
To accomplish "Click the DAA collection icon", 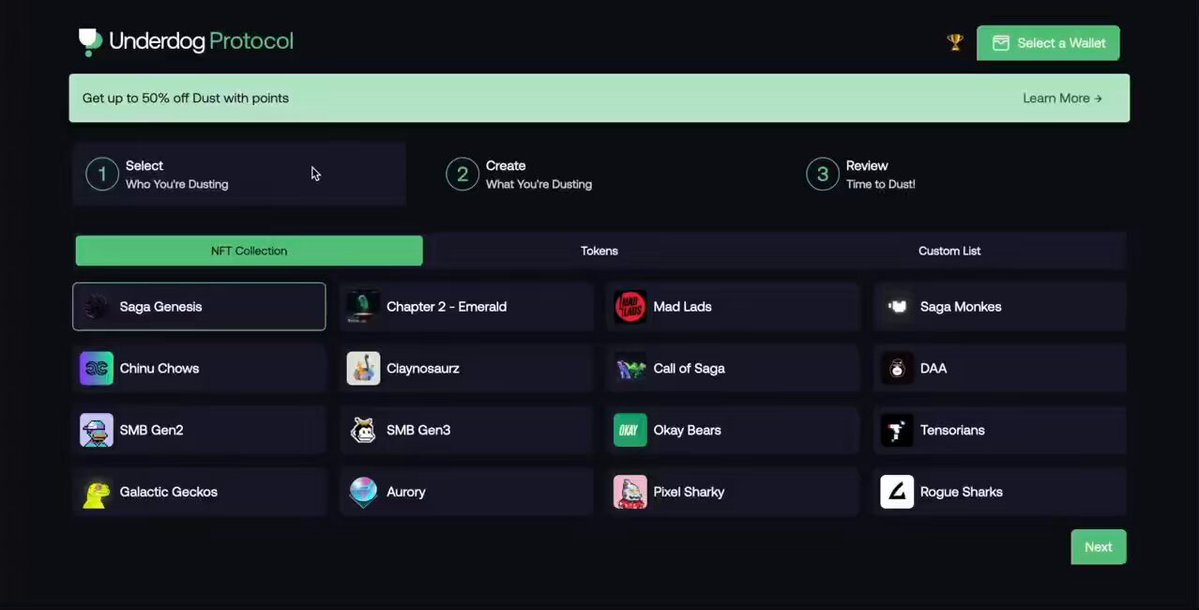I will coord(897,368).
